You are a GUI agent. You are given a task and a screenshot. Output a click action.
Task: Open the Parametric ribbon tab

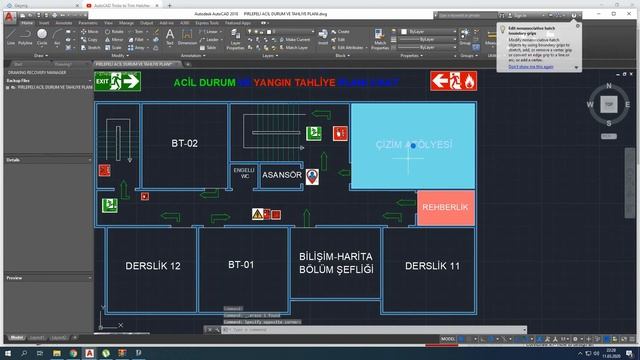point(88,23)
